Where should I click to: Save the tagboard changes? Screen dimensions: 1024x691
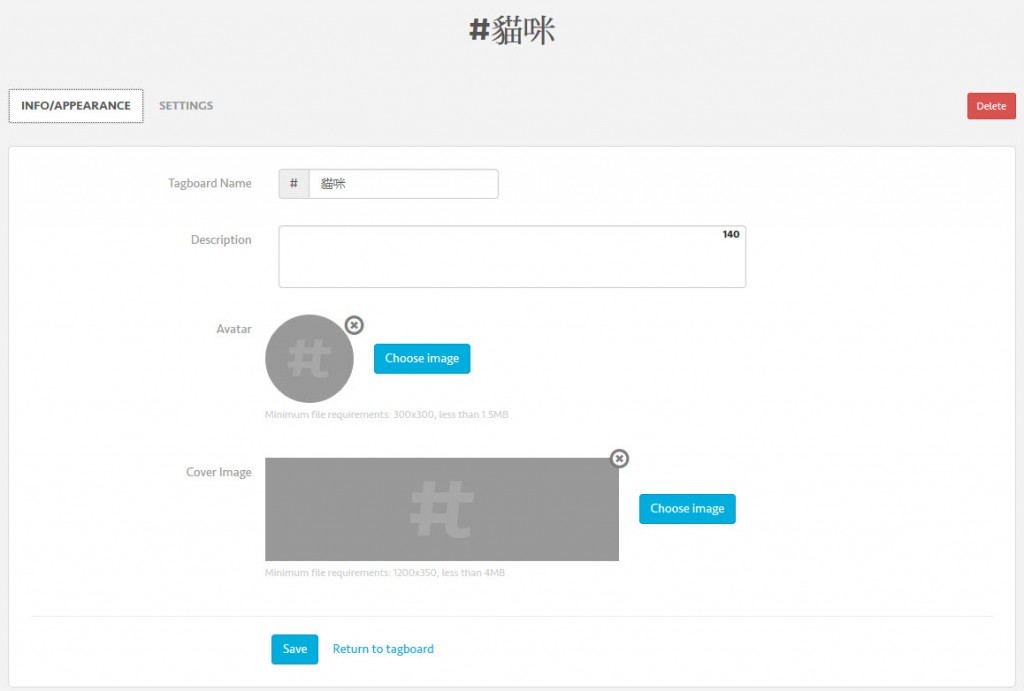[x=294, y=649]
